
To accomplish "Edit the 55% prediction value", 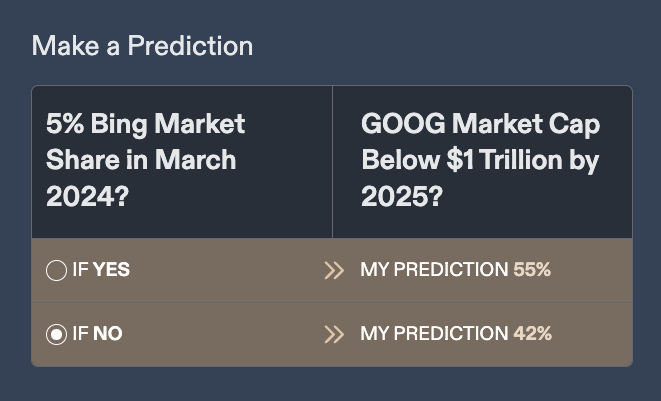I will coord(532,270).
